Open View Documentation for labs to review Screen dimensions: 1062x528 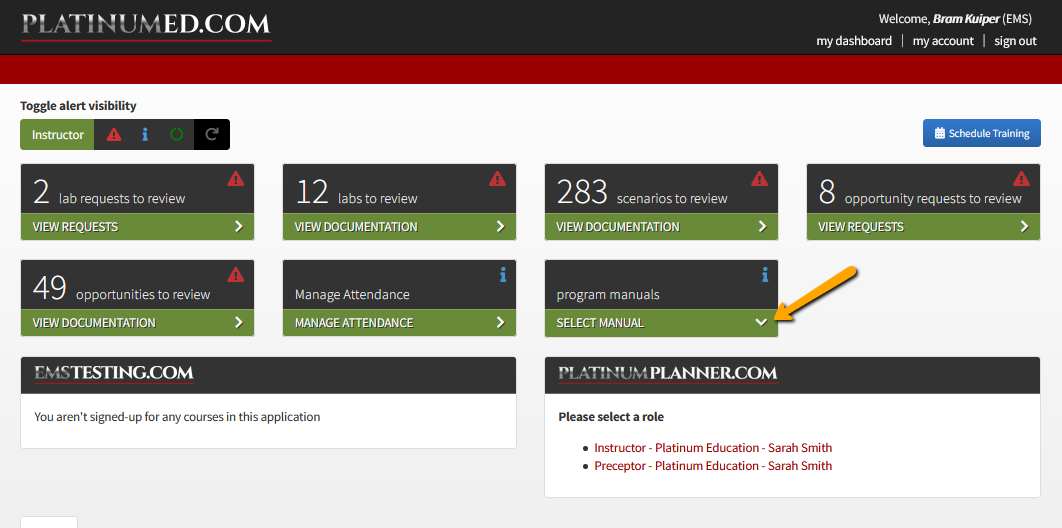[400, 227]
